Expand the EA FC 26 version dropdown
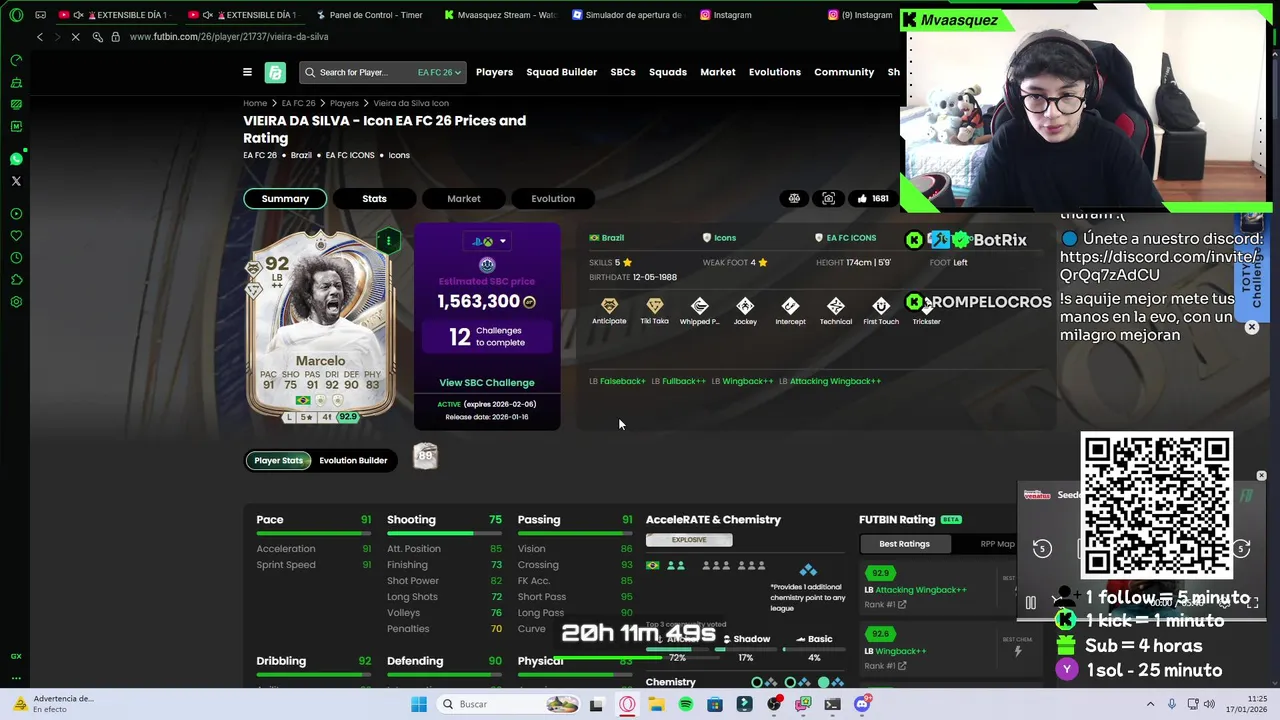The height and width of the screenshot is (720, 1280). point(439,72)
